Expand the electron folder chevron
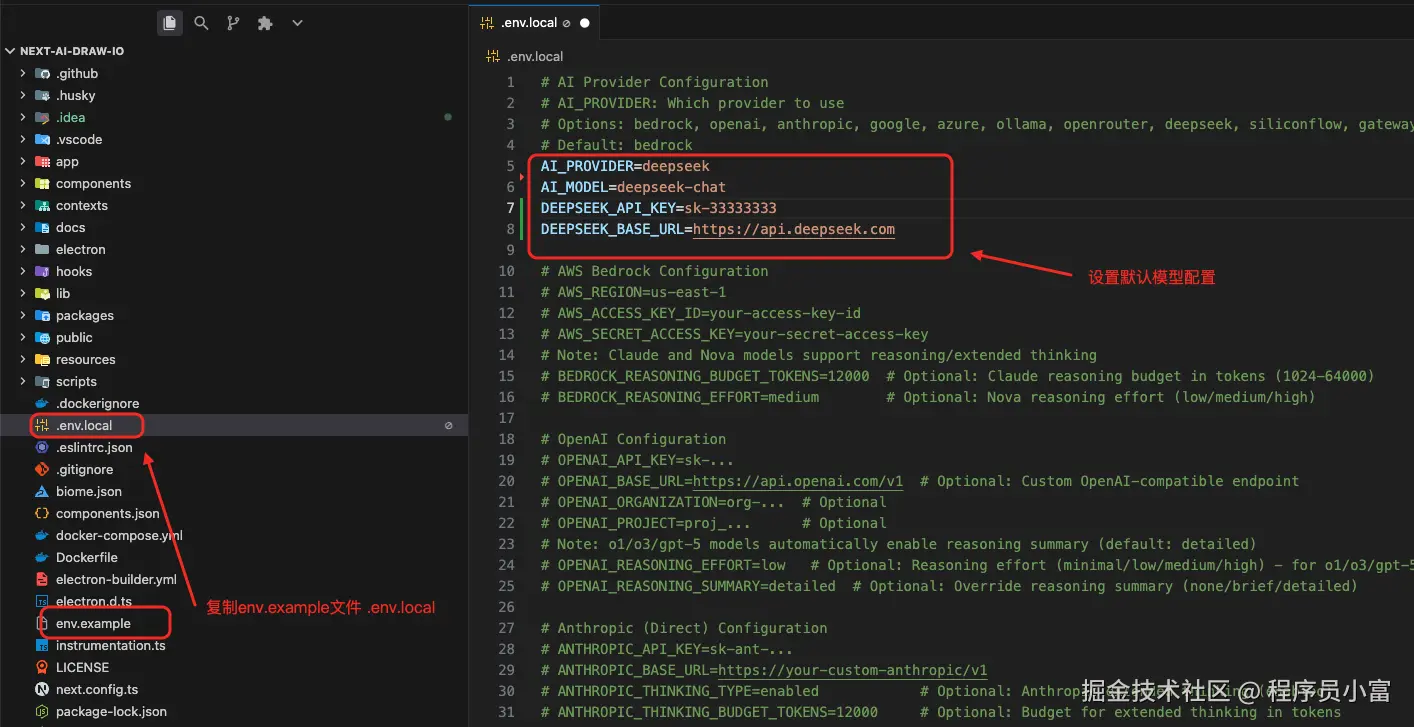 tap(23, 249)
